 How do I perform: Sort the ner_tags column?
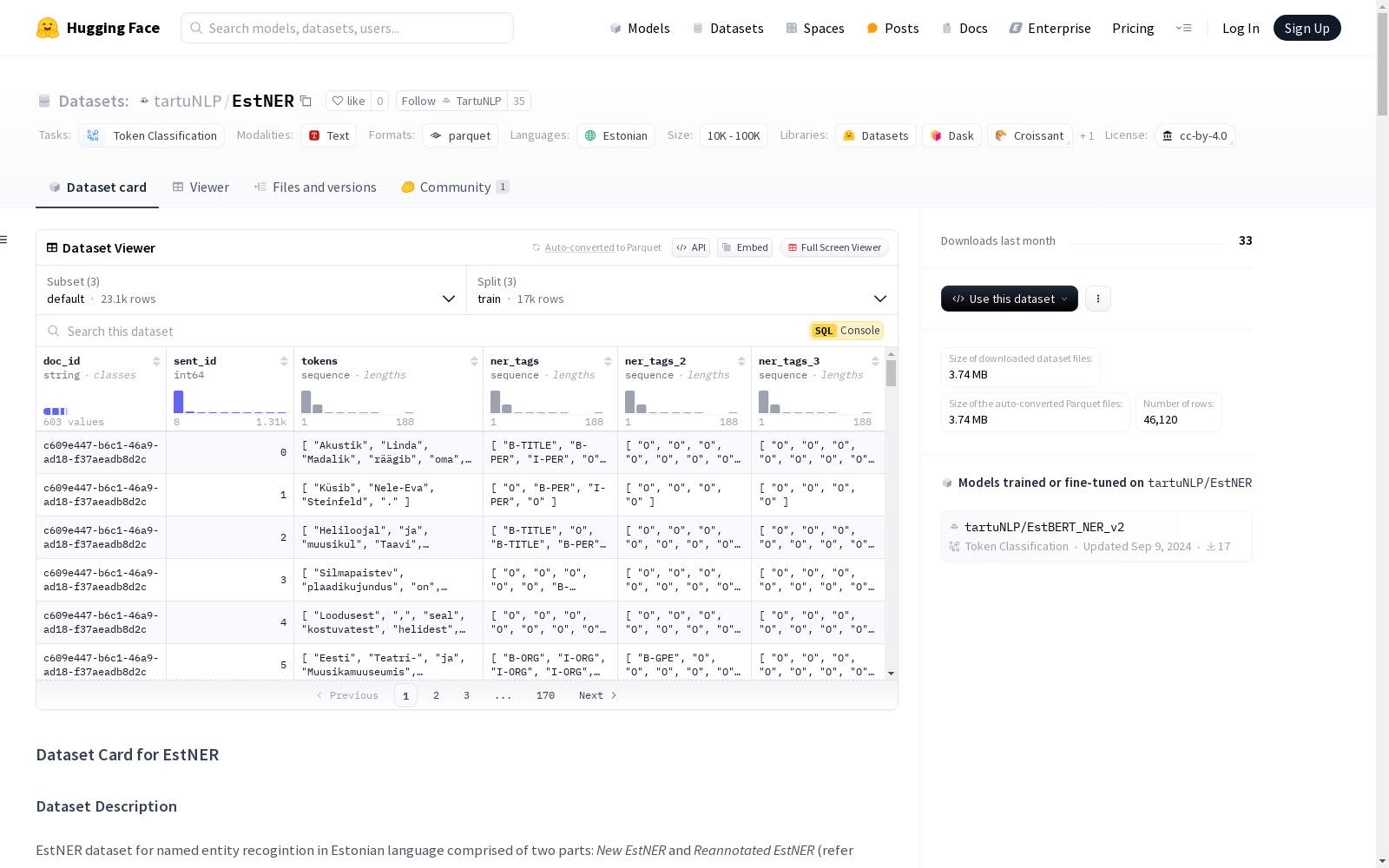pos(608,361)
